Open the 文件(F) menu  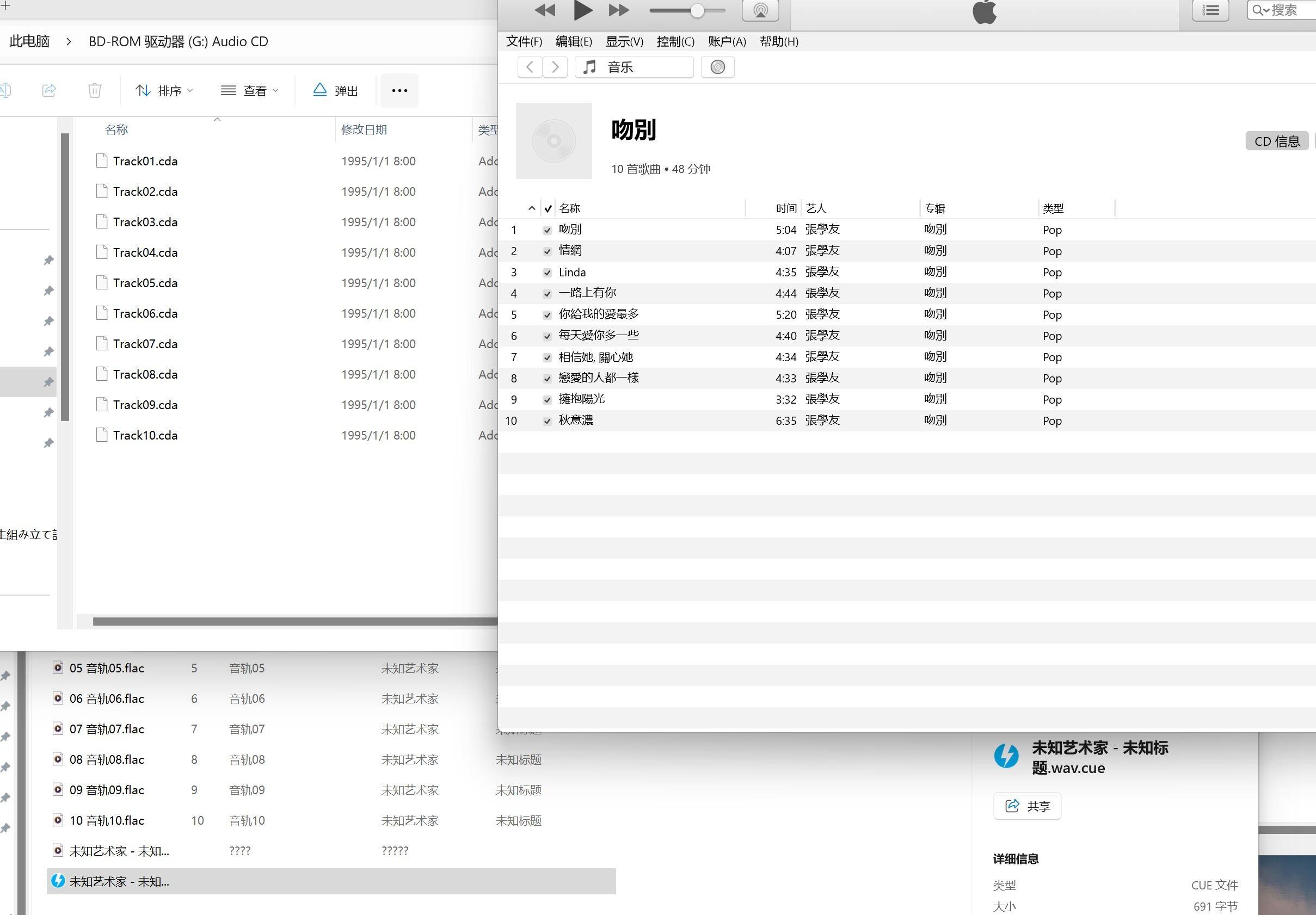524,41
